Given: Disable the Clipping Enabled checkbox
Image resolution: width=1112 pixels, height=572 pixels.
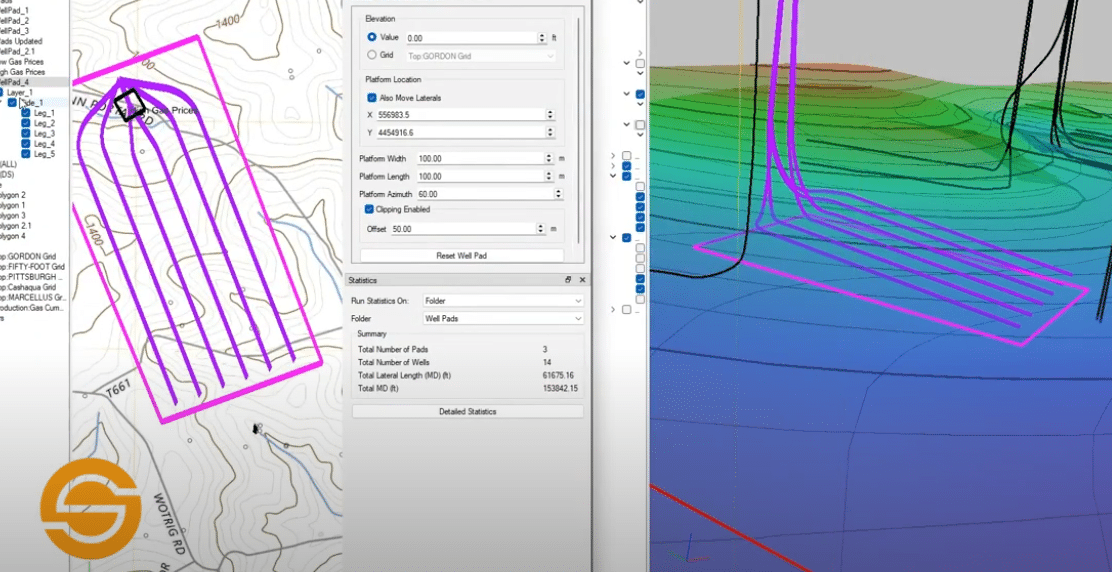Looking at the screenshot, I should click(x=369, y=209).
